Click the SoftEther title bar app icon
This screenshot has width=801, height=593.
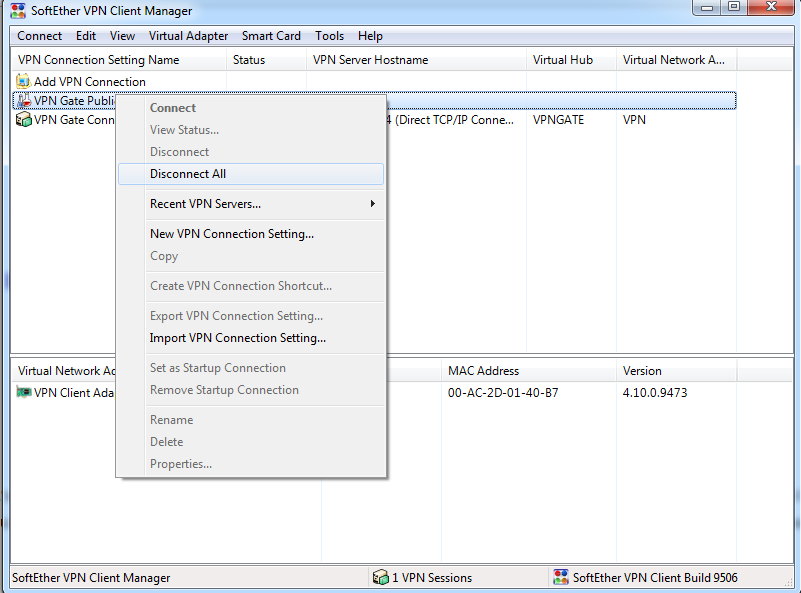pos(18,11)
